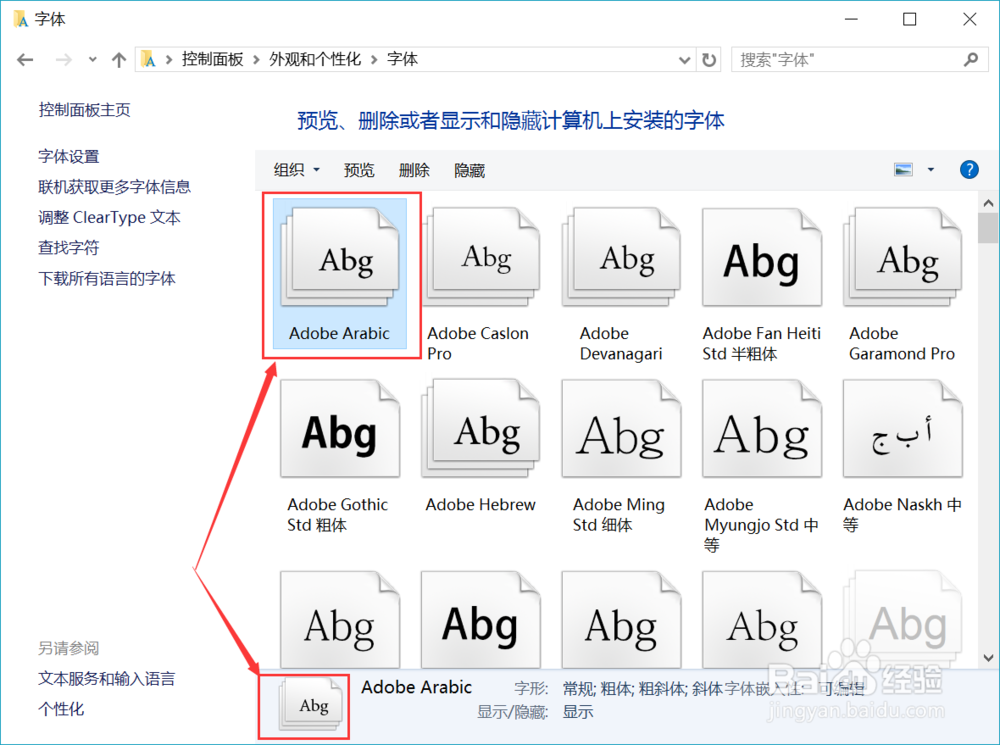
Task: Select the Adobe Devanagari font icon
Action: tap(622, 258)
